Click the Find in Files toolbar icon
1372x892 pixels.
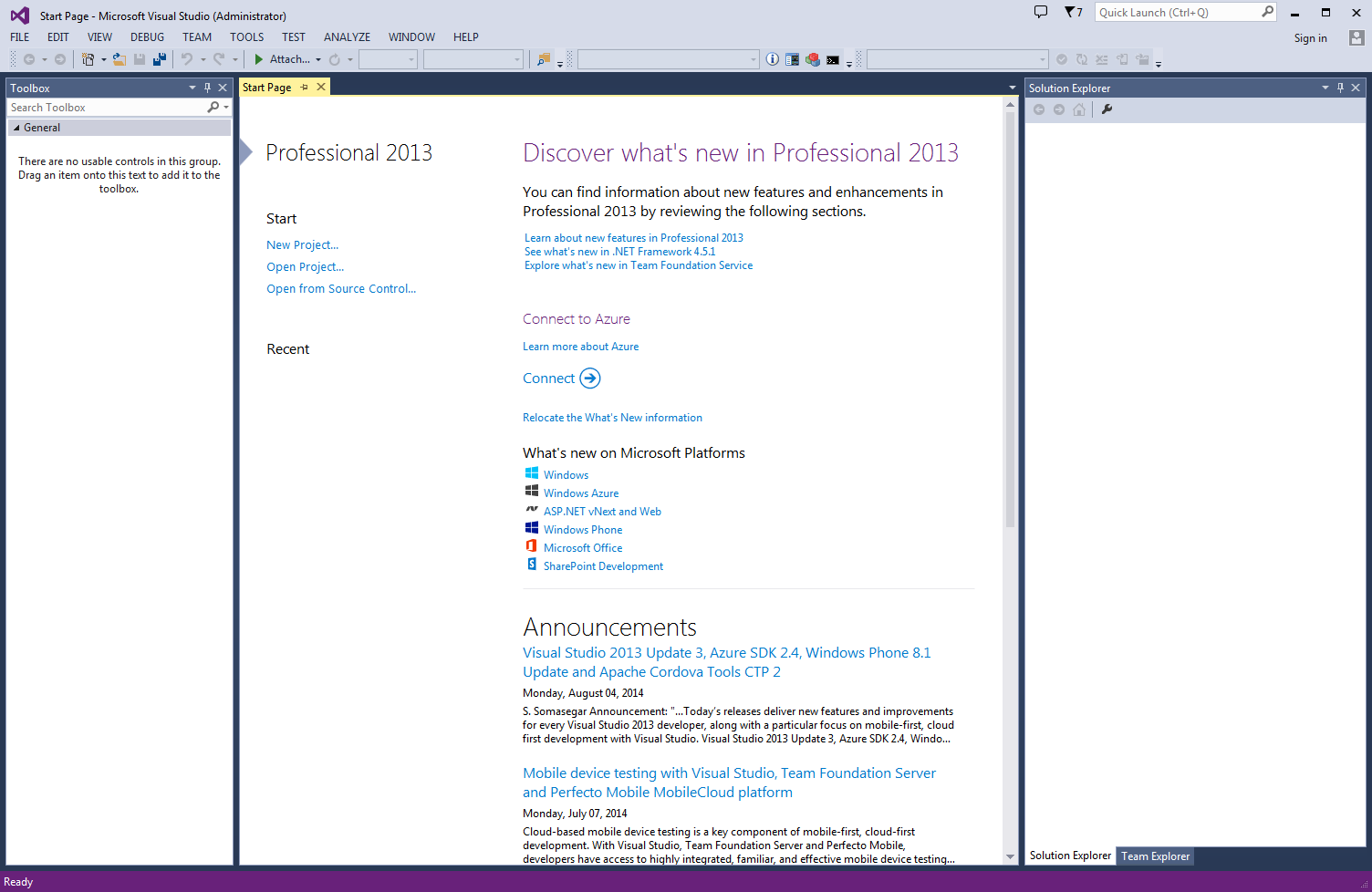(x=544, y=59)
